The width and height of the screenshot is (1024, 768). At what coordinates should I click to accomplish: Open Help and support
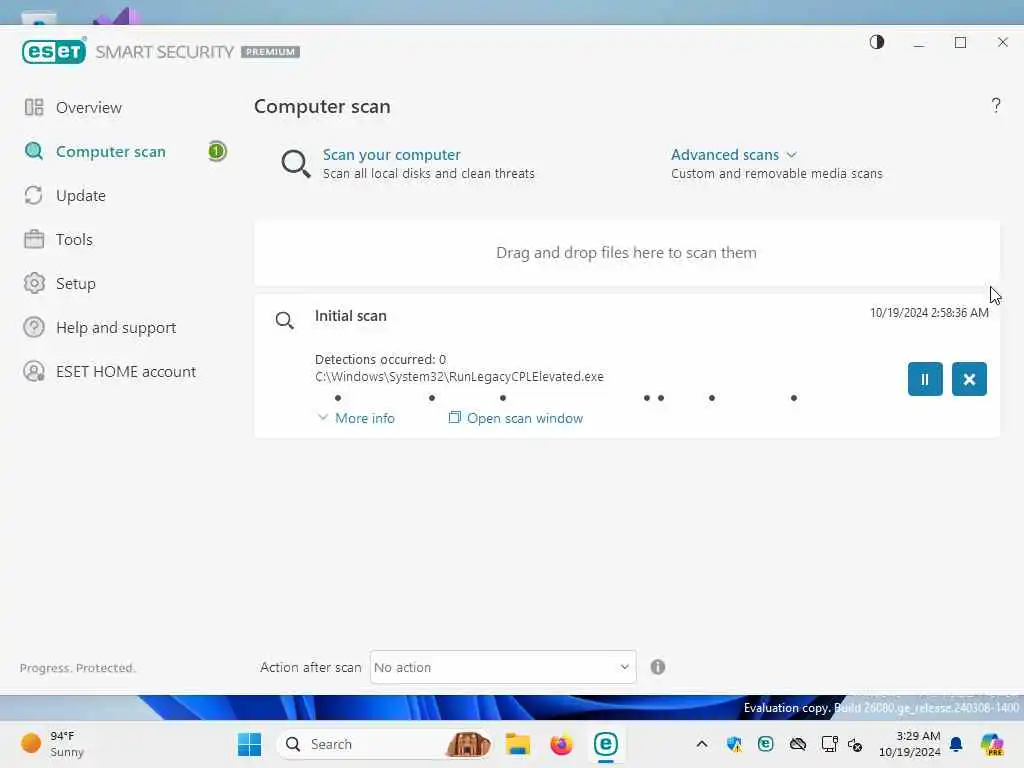tap(116, 327)
